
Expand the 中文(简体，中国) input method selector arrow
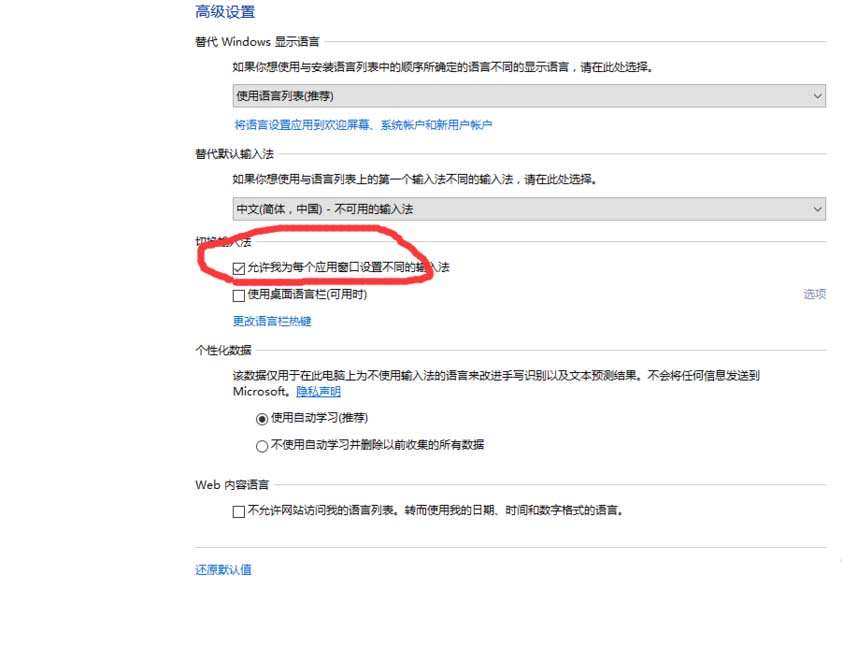[x=815, y=209]
